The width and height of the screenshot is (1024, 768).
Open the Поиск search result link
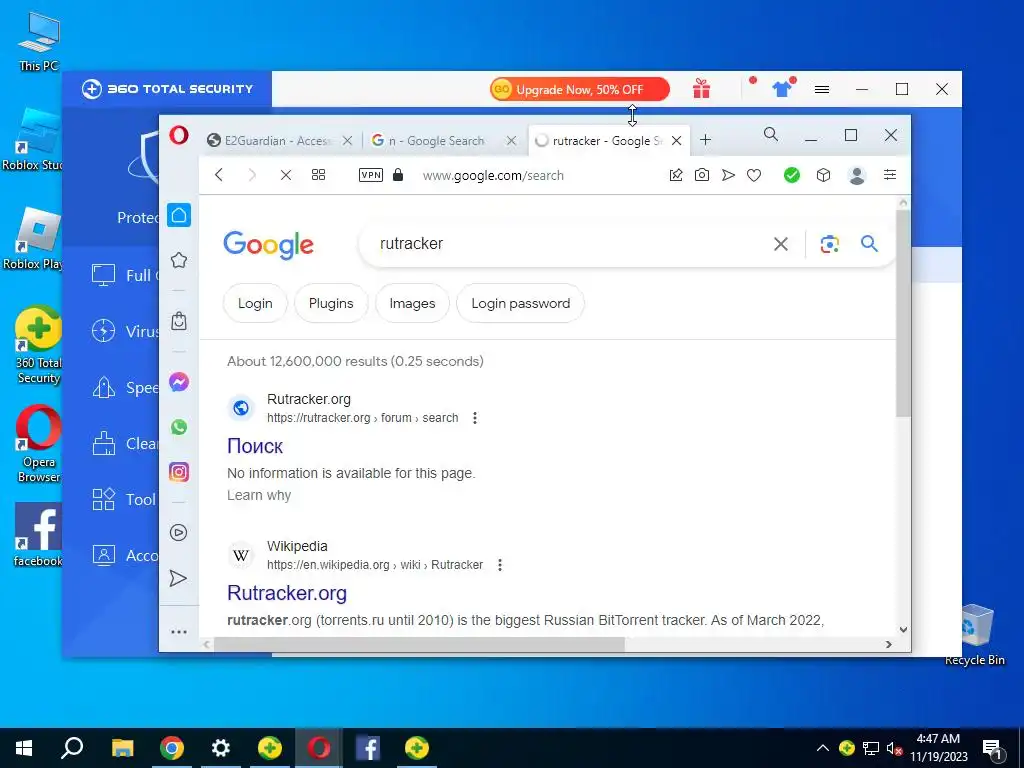pos(255,446)
